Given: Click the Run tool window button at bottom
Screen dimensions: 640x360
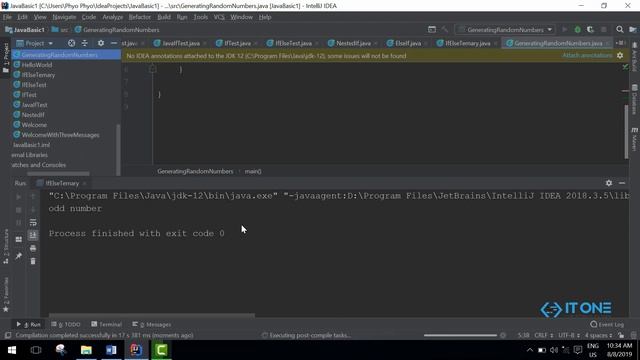Looking at the screenshot, I should (29, 324).
